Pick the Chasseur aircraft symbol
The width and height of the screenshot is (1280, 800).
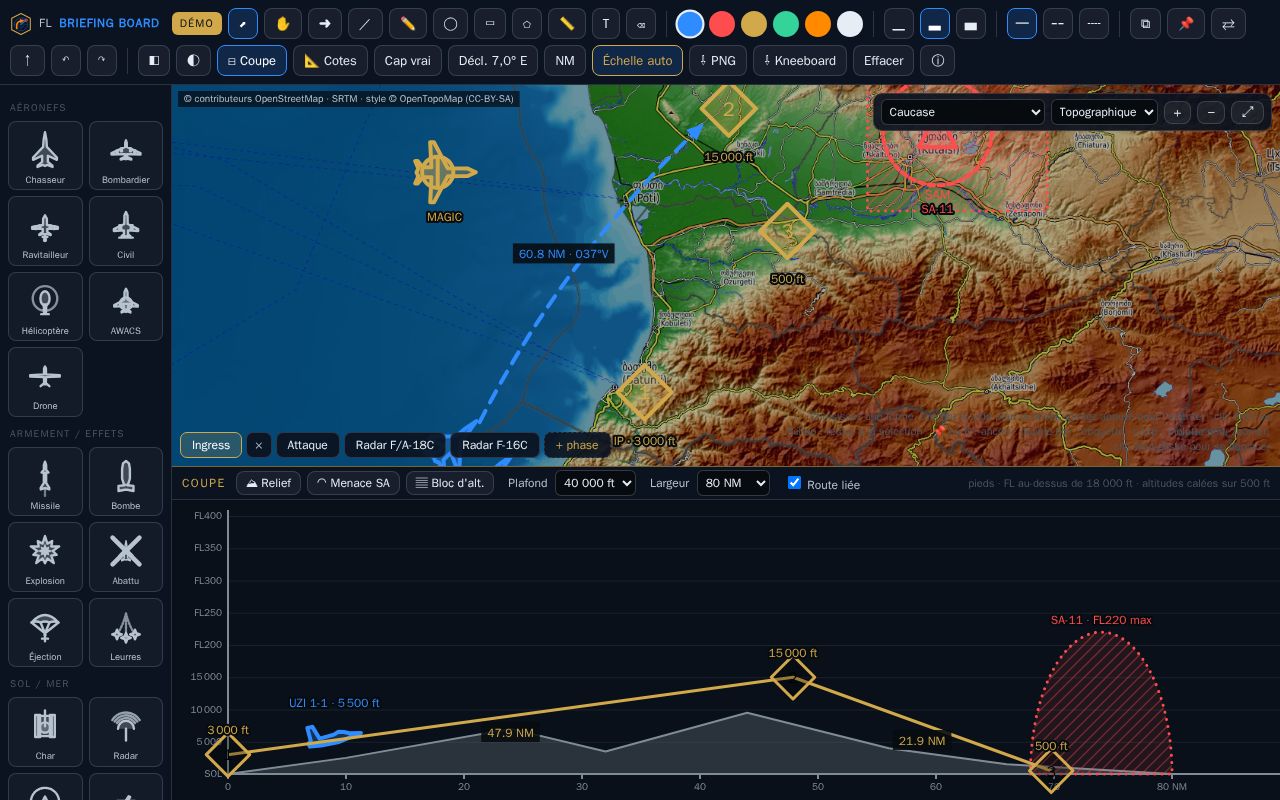coord(45,155)
